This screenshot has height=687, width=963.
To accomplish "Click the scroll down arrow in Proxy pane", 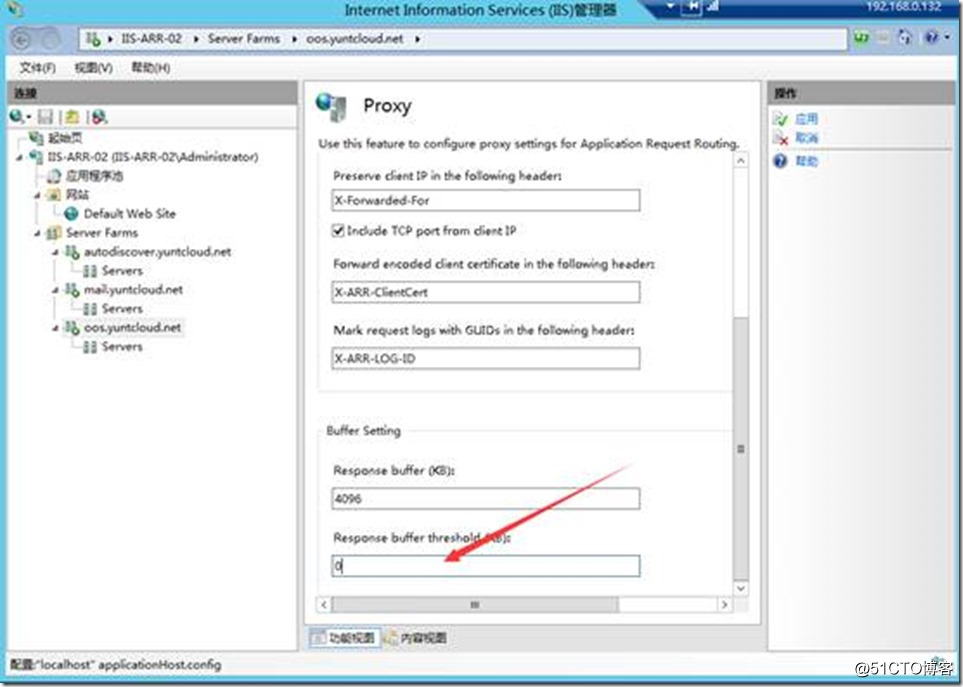I will (741, 588).
